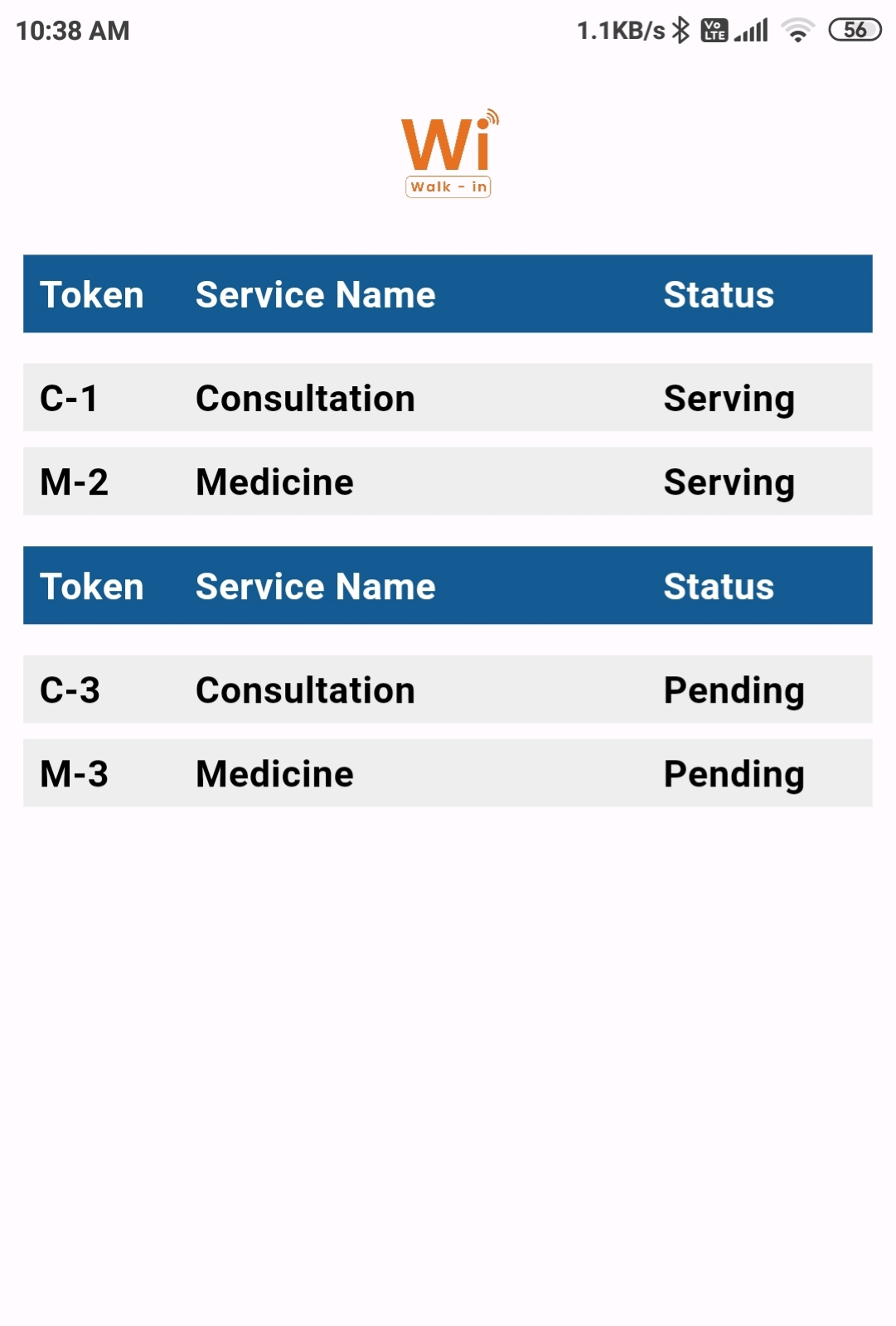This screenshot has height=1326, width=896.
Task: Tap the VoLTE indicator icon
Action: point(714,30)
